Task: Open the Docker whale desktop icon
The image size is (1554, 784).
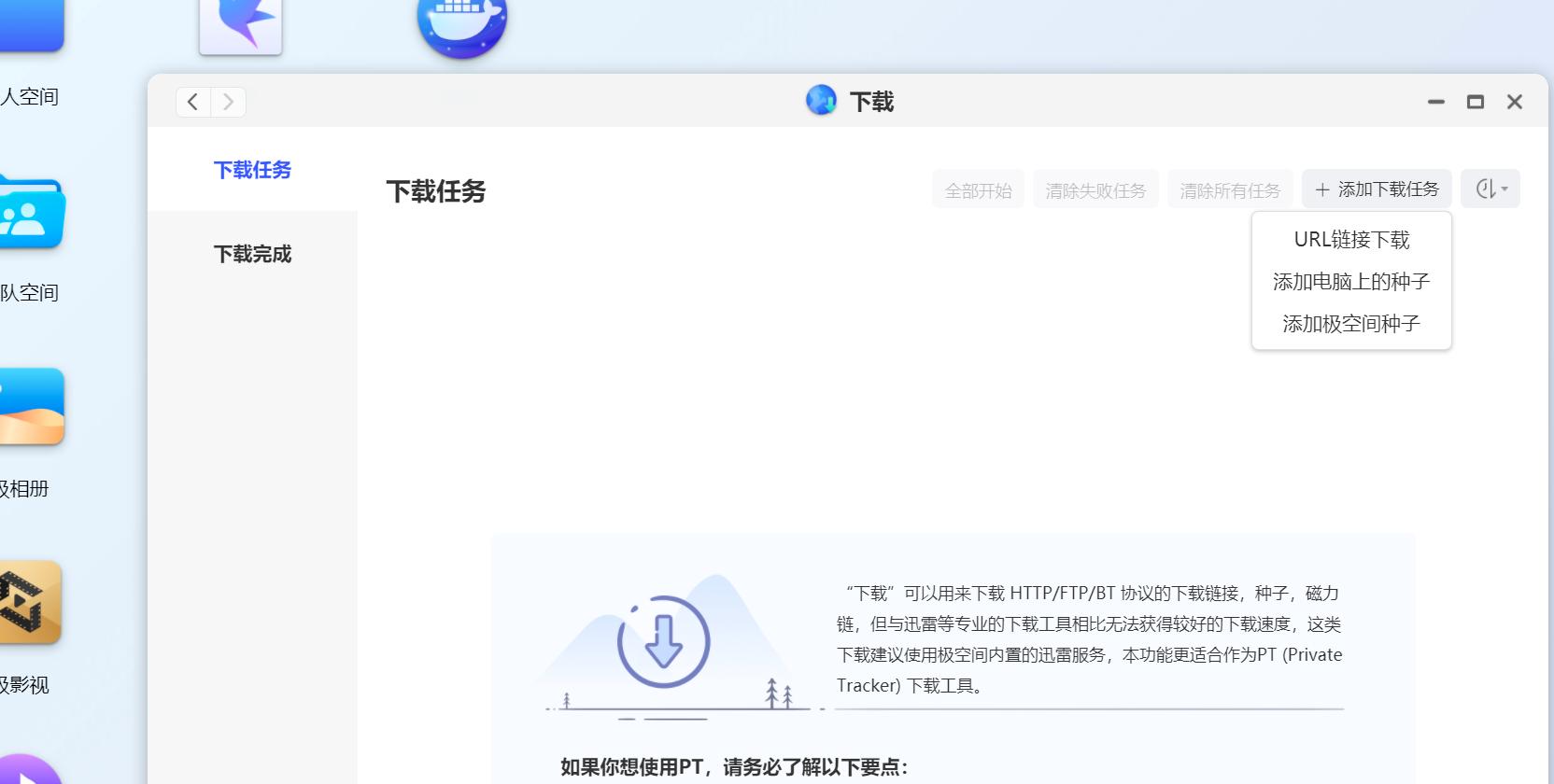Action: pos(461,23)
